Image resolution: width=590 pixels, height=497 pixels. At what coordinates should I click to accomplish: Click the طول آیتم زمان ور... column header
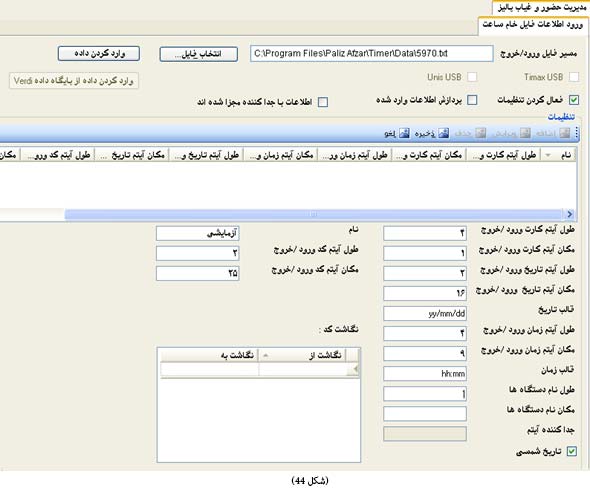pos(355,155)
